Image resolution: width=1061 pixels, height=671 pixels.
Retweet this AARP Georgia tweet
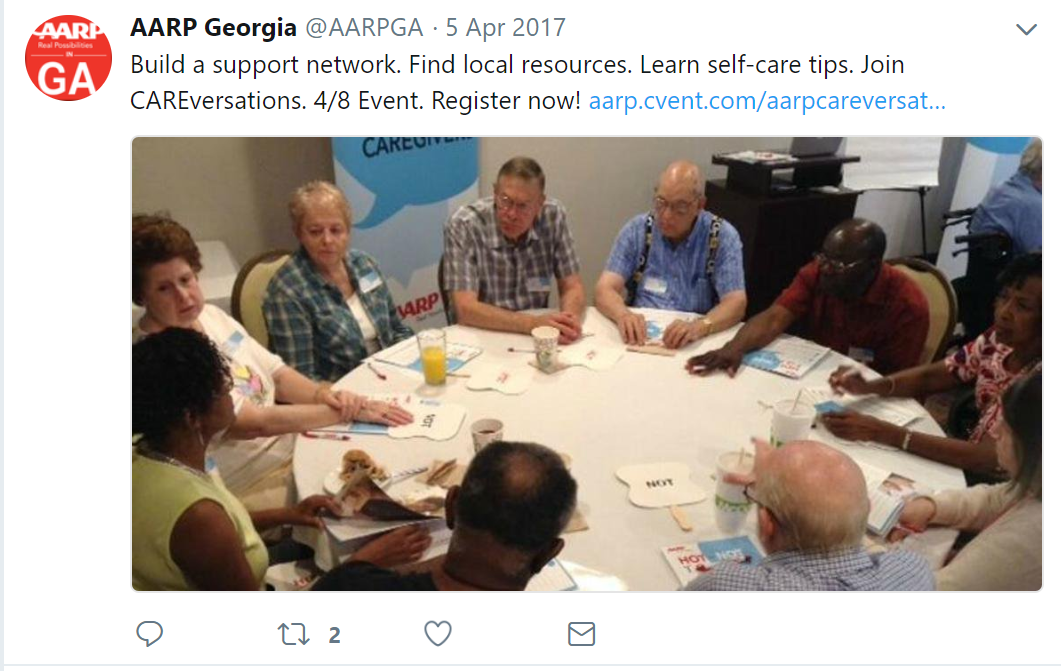(294, 634)
